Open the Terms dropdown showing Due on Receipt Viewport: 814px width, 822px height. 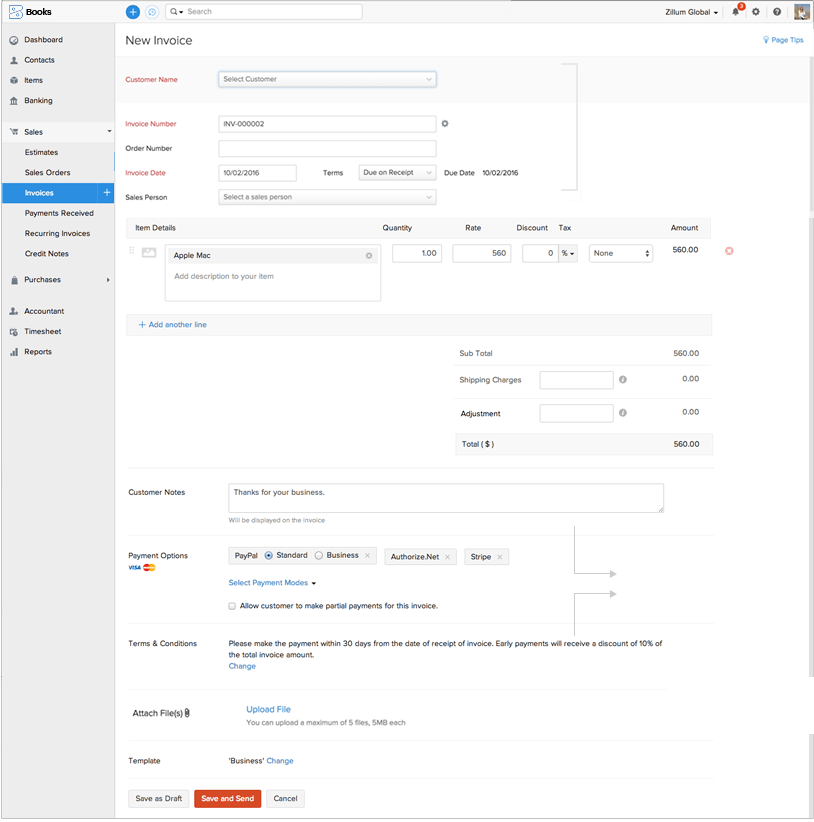397,173
